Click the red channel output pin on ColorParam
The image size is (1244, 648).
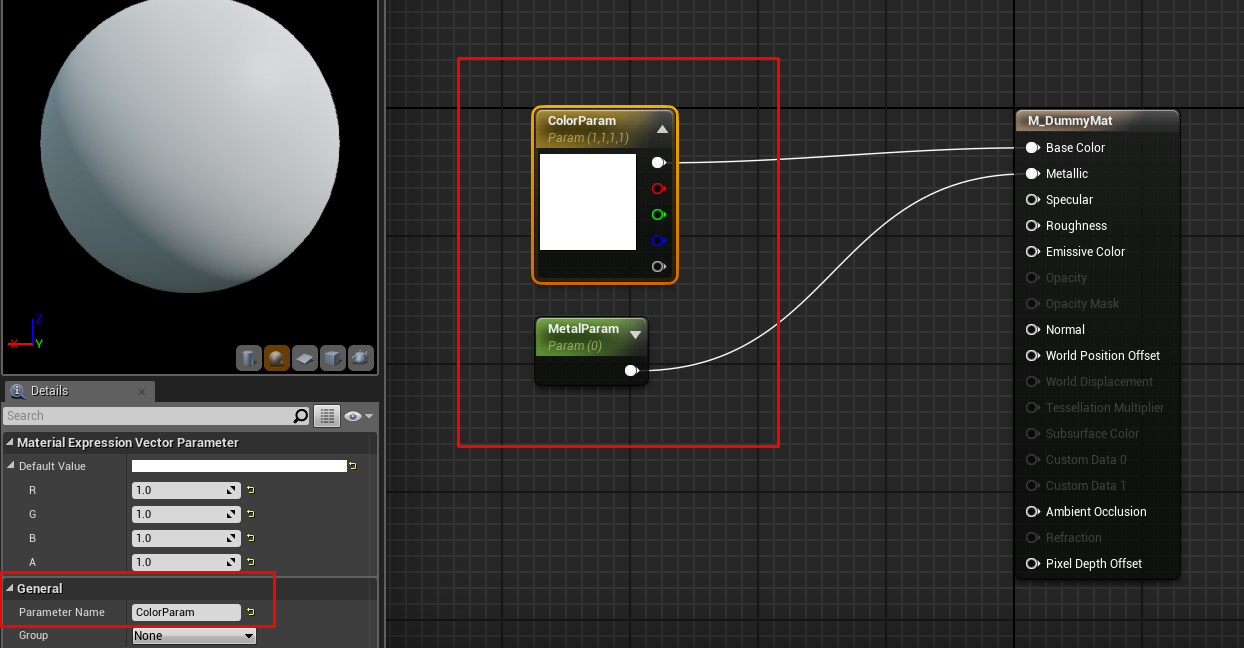point(658,188)
